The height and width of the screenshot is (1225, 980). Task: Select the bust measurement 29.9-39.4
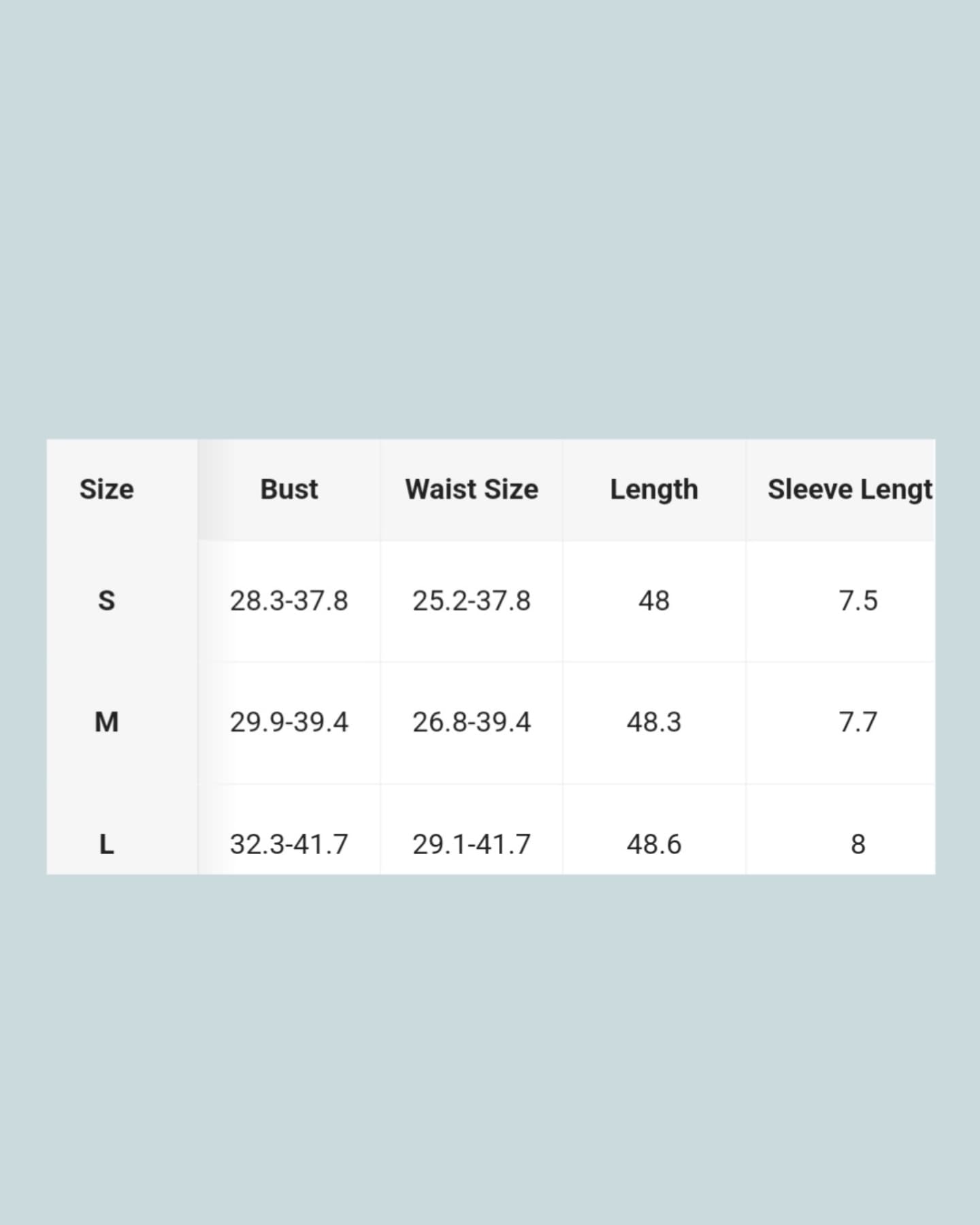[289, 722]
